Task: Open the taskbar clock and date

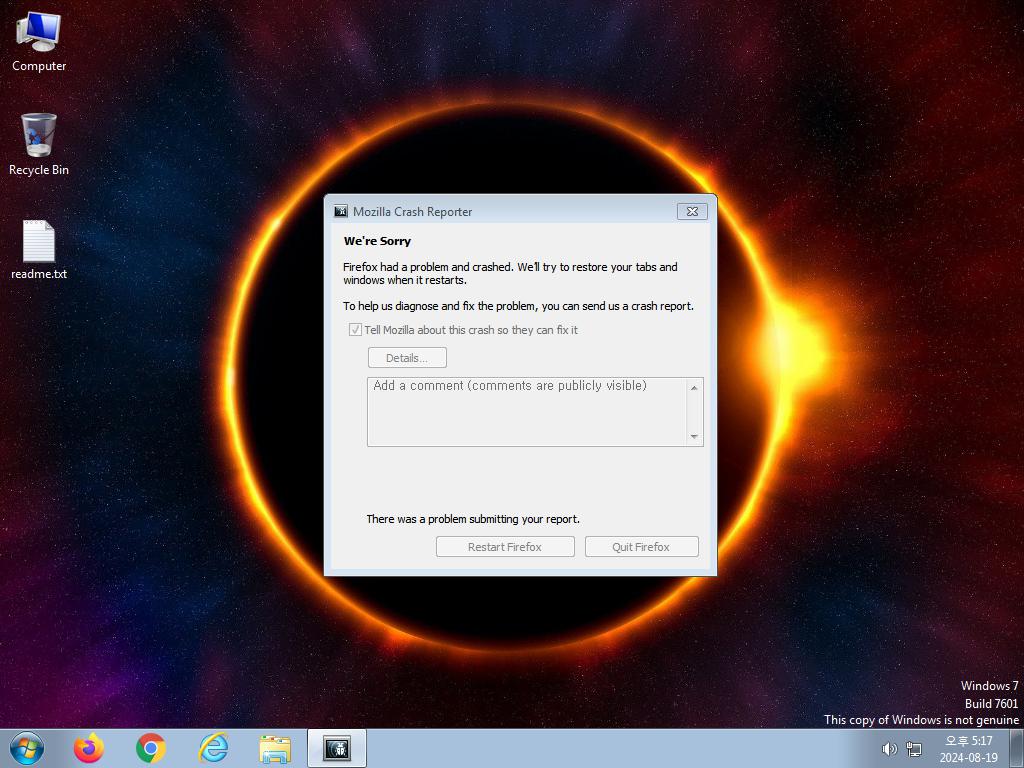Action: [x=968, y=749]
